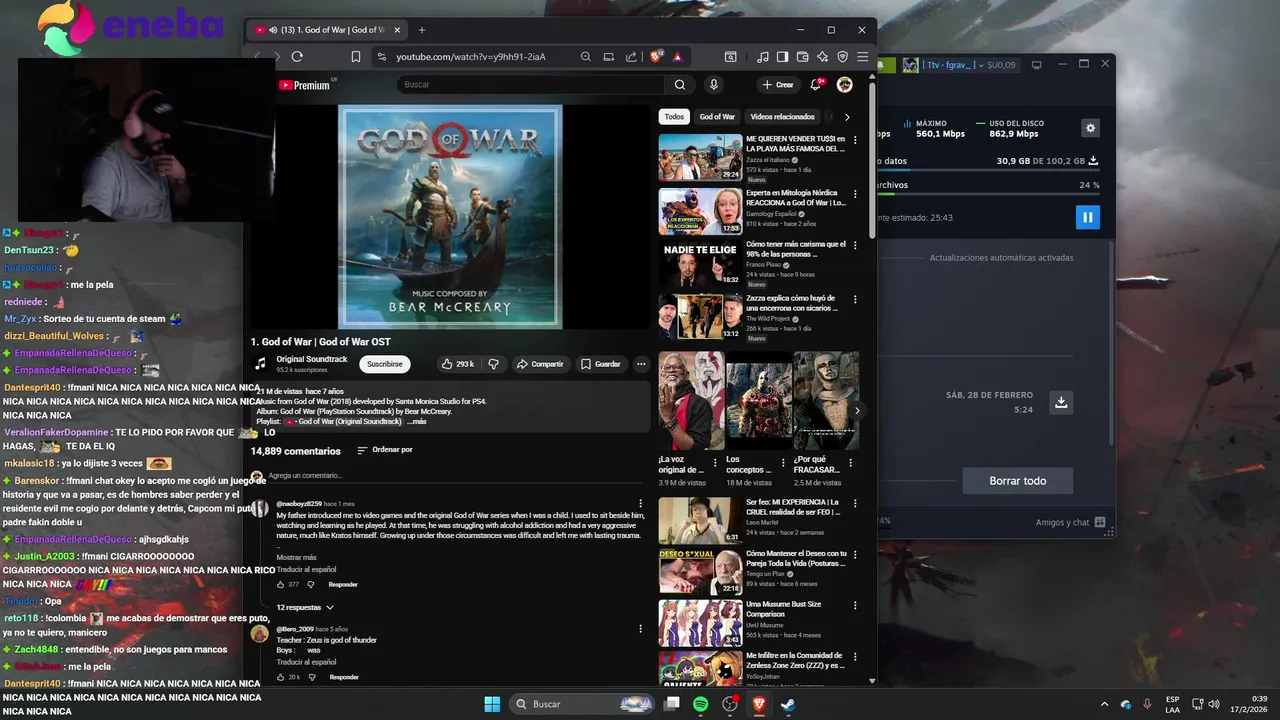
Task: Open the YouTube Crear menu
Action: coord(778,85)
